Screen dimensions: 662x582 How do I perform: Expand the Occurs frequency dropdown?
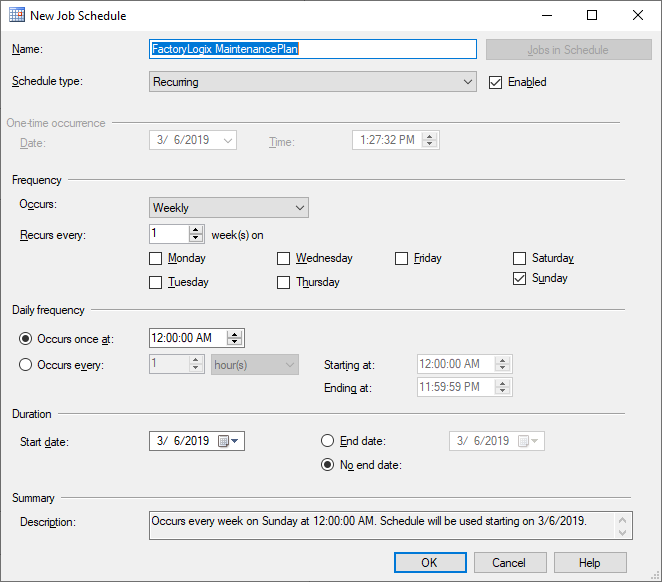point(300,208)
